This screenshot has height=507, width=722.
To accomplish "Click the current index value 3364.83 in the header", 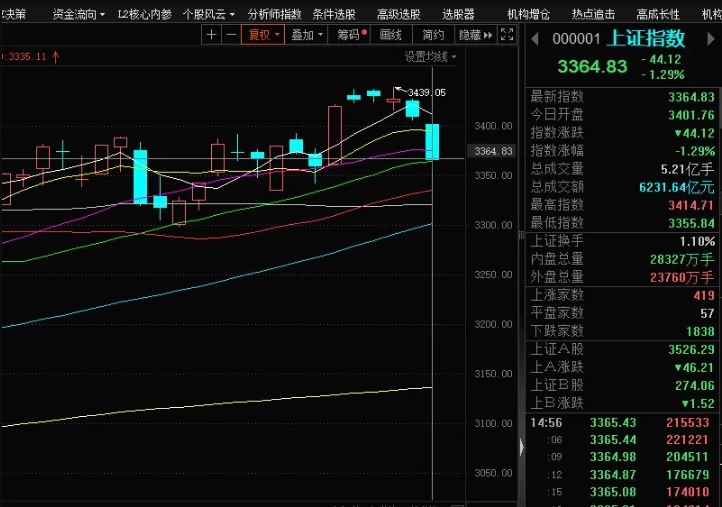I will coord(592,67).
